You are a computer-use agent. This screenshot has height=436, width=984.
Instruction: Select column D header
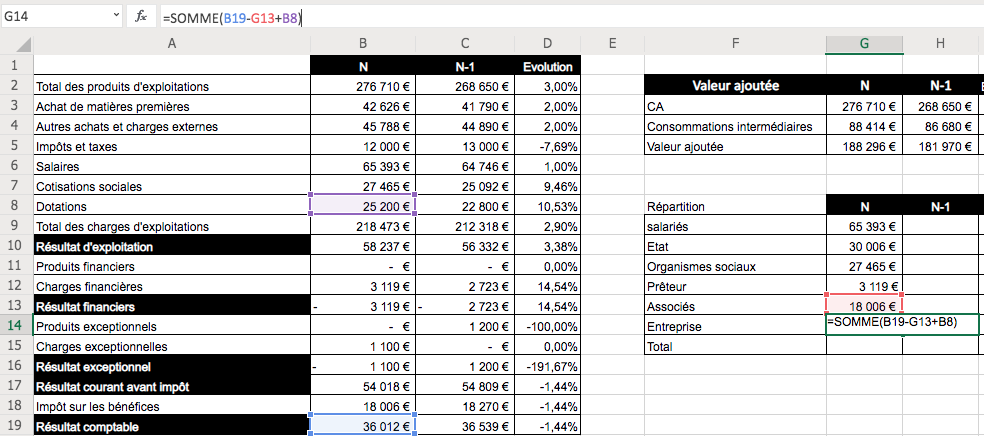[x=548, y=43]
